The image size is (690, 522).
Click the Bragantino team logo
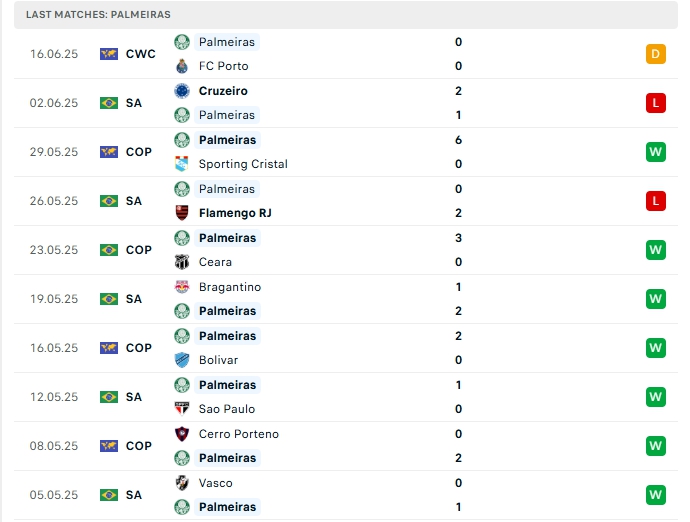(181, 287)
